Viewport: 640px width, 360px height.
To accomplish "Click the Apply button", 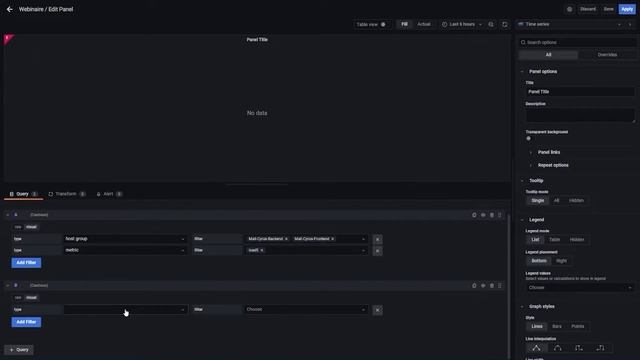I will 627,9.
